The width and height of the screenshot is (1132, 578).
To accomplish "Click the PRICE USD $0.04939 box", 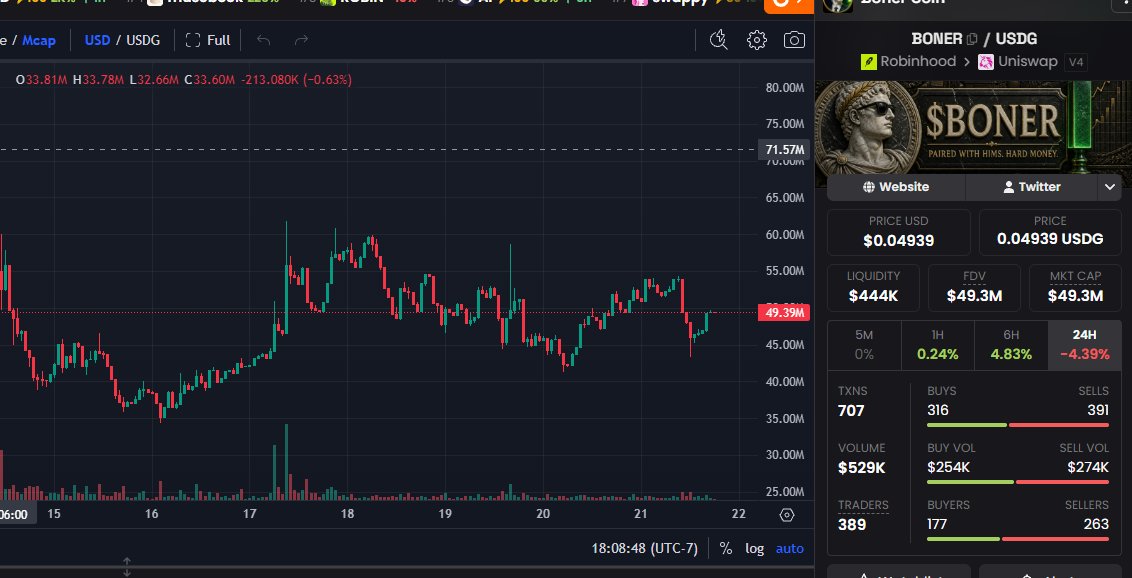I will (899, 232).
